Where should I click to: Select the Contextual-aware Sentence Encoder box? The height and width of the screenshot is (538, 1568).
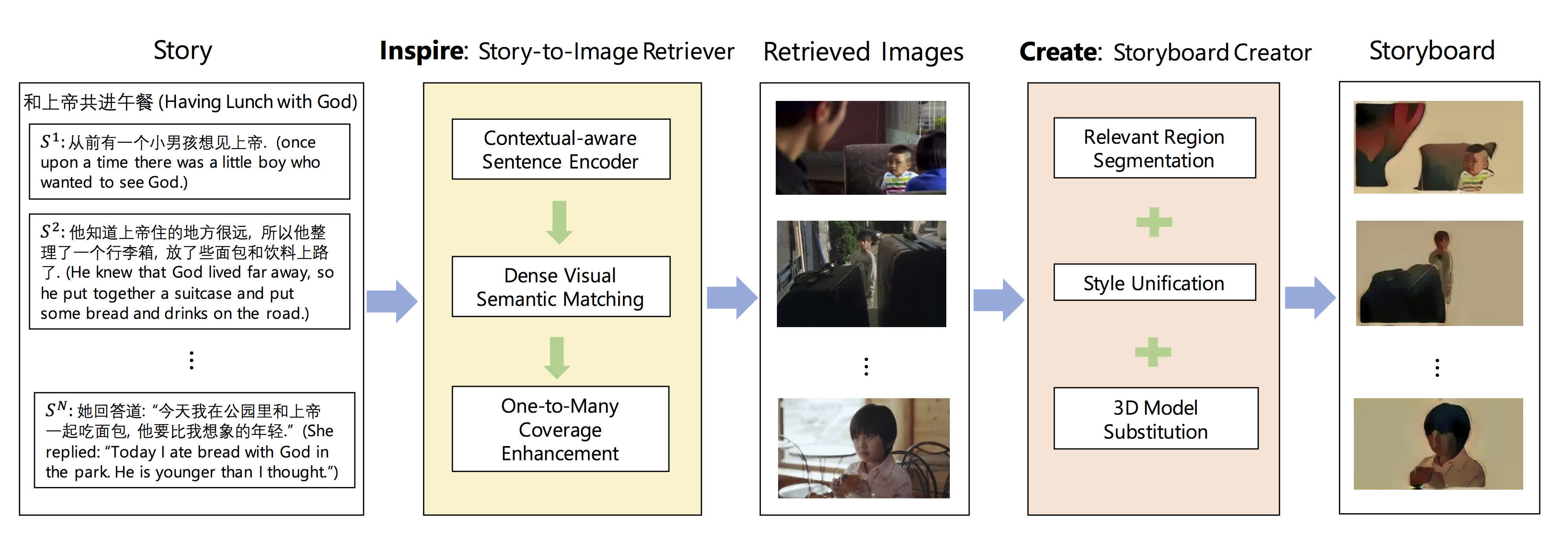click(x=561, y=149)
